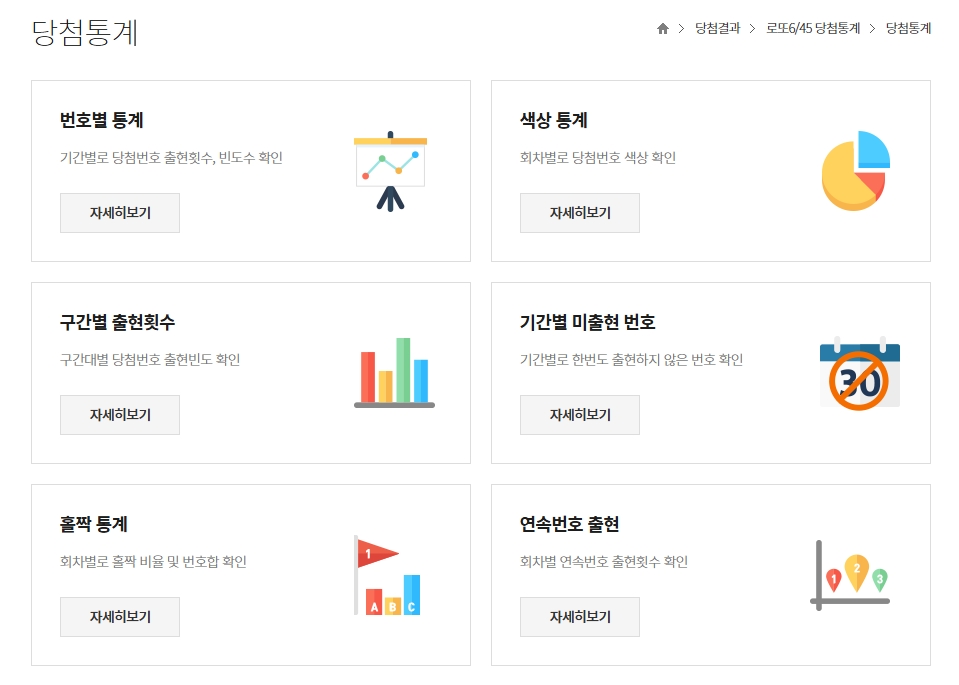Click the bar graph icon on 구간별 출현횟수 card
This screenshot has width=959, height=685.
394,370
